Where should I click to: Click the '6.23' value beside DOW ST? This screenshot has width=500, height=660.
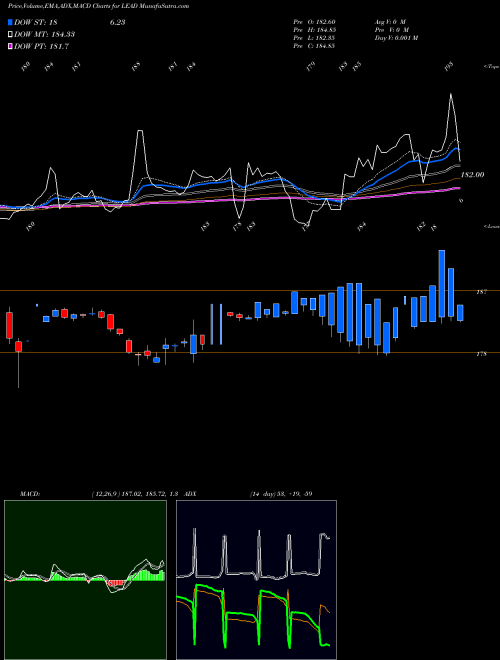tap(117, 22)
